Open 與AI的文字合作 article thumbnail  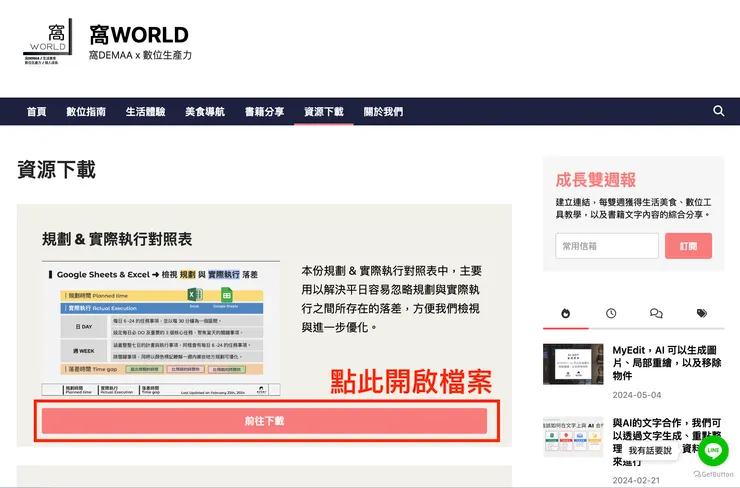tap(573, 437)
